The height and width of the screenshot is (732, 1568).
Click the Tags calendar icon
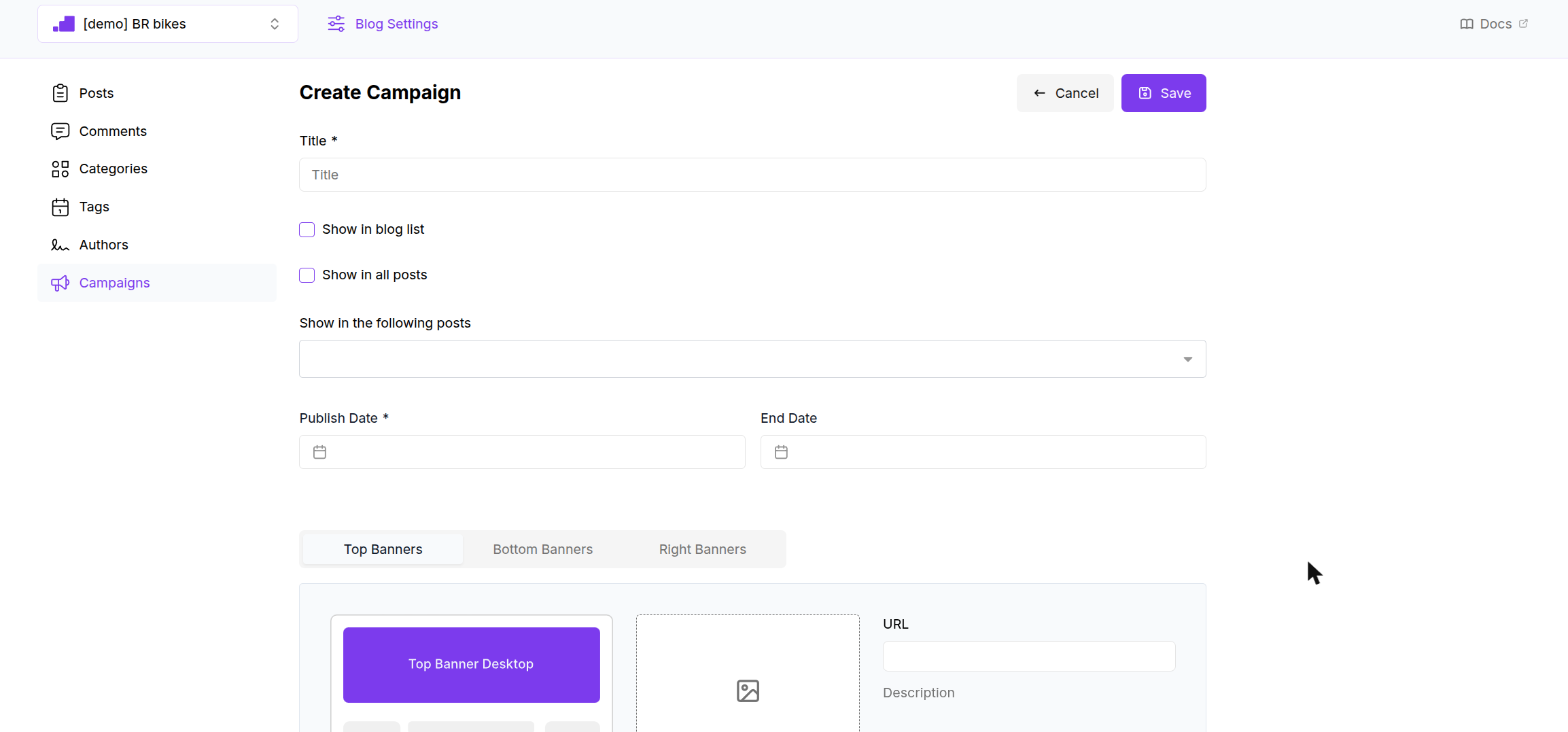[60, 207]
